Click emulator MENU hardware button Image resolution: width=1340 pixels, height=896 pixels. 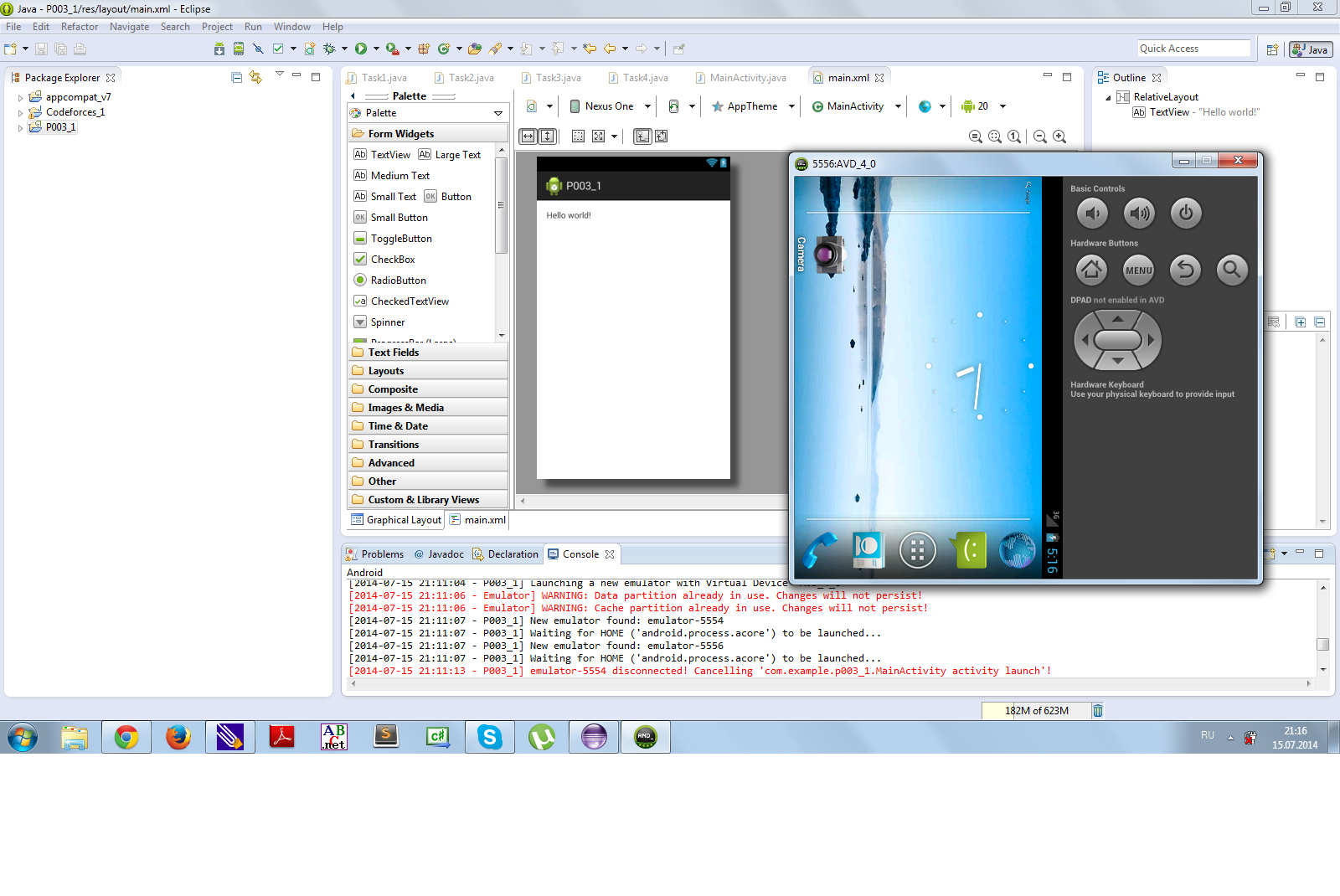(1139, 270)
